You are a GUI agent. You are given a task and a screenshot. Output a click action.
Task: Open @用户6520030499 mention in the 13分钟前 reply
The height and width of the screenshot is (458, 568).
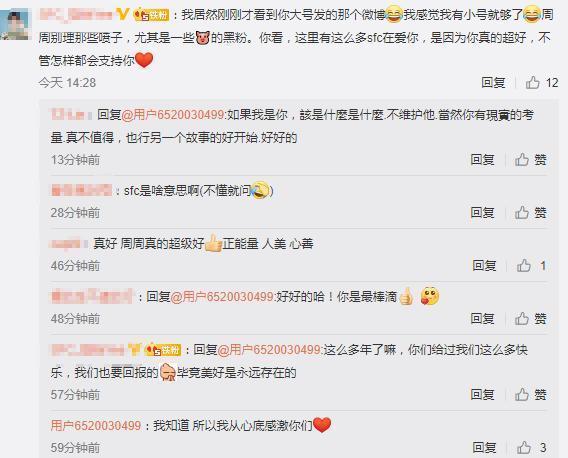[173, 115]
